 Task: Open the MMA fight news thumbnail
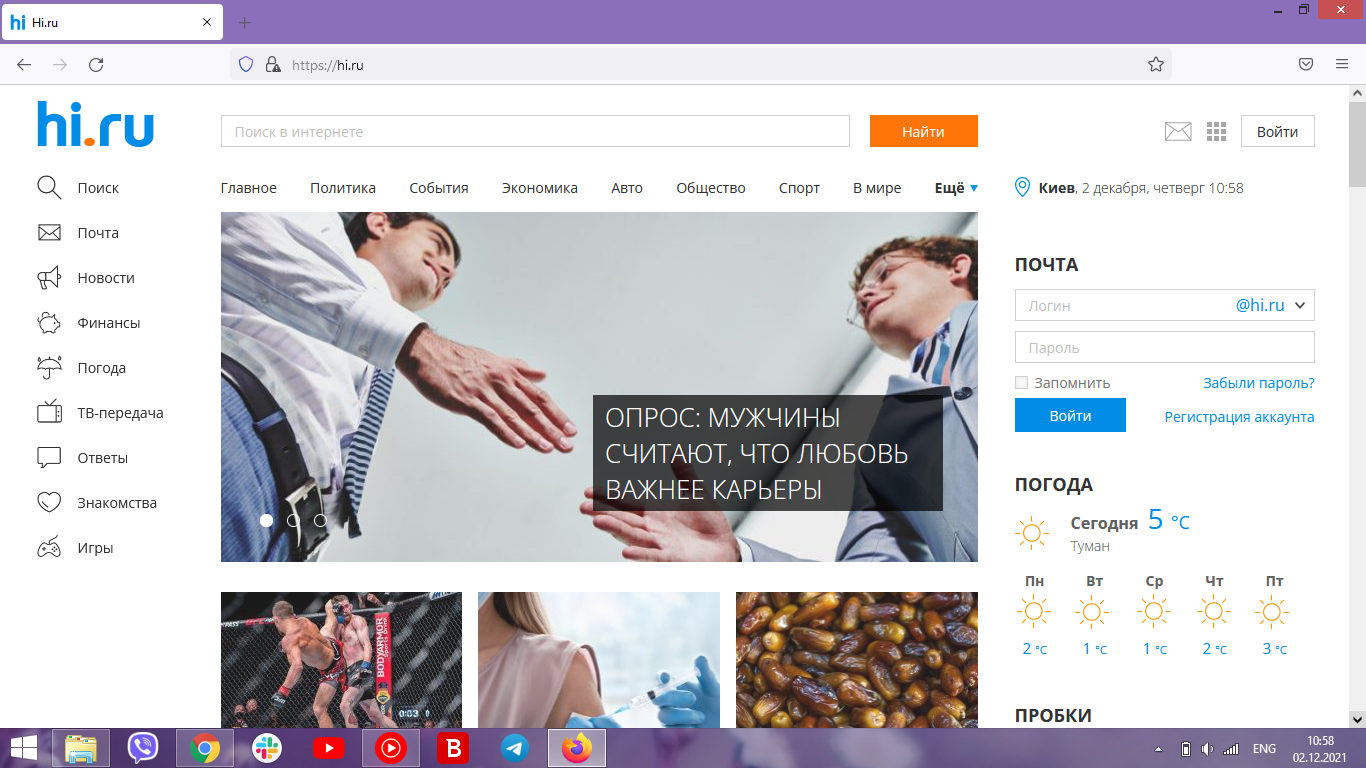[x=341, y=660]
